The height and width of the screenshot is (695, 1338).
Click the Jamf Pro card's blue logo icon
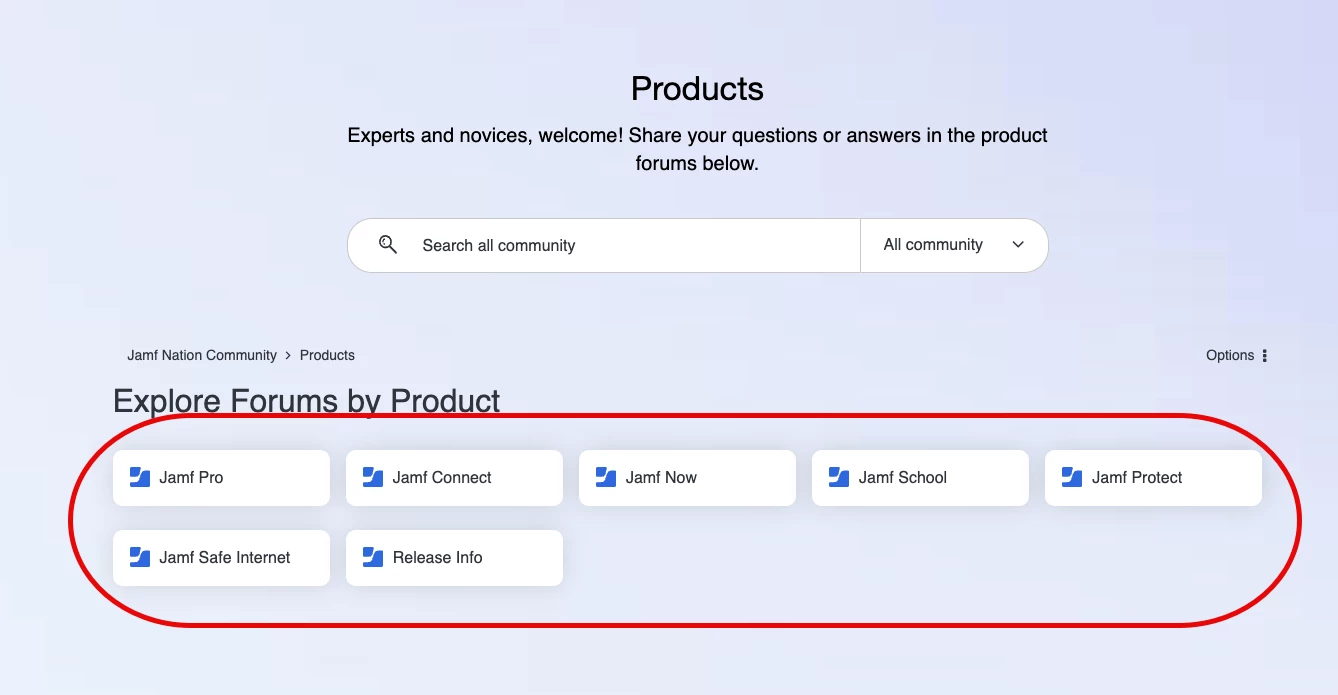point(140,477)
